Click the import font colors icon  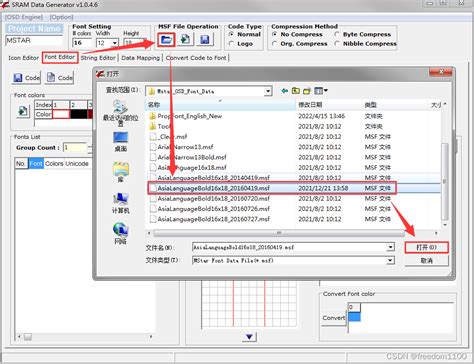pyautogui.click(x=23, y=111)
